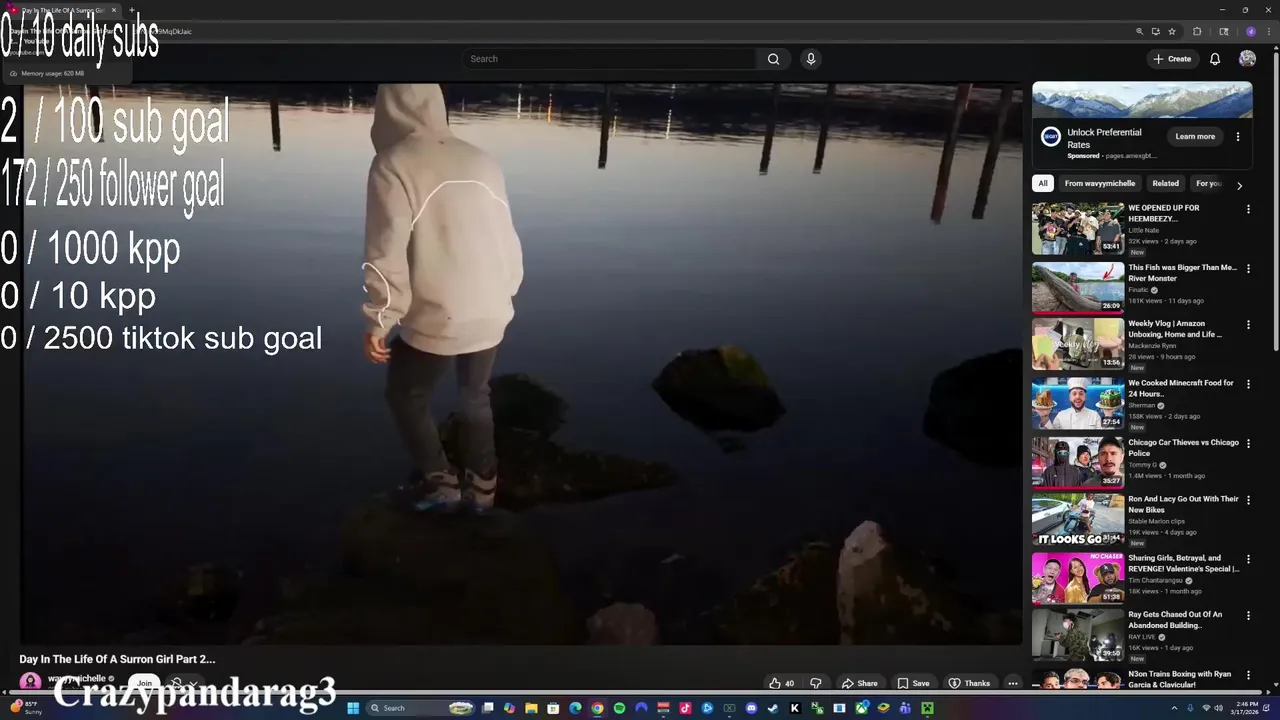Dislike the video with thumbs down

point(815,683)
